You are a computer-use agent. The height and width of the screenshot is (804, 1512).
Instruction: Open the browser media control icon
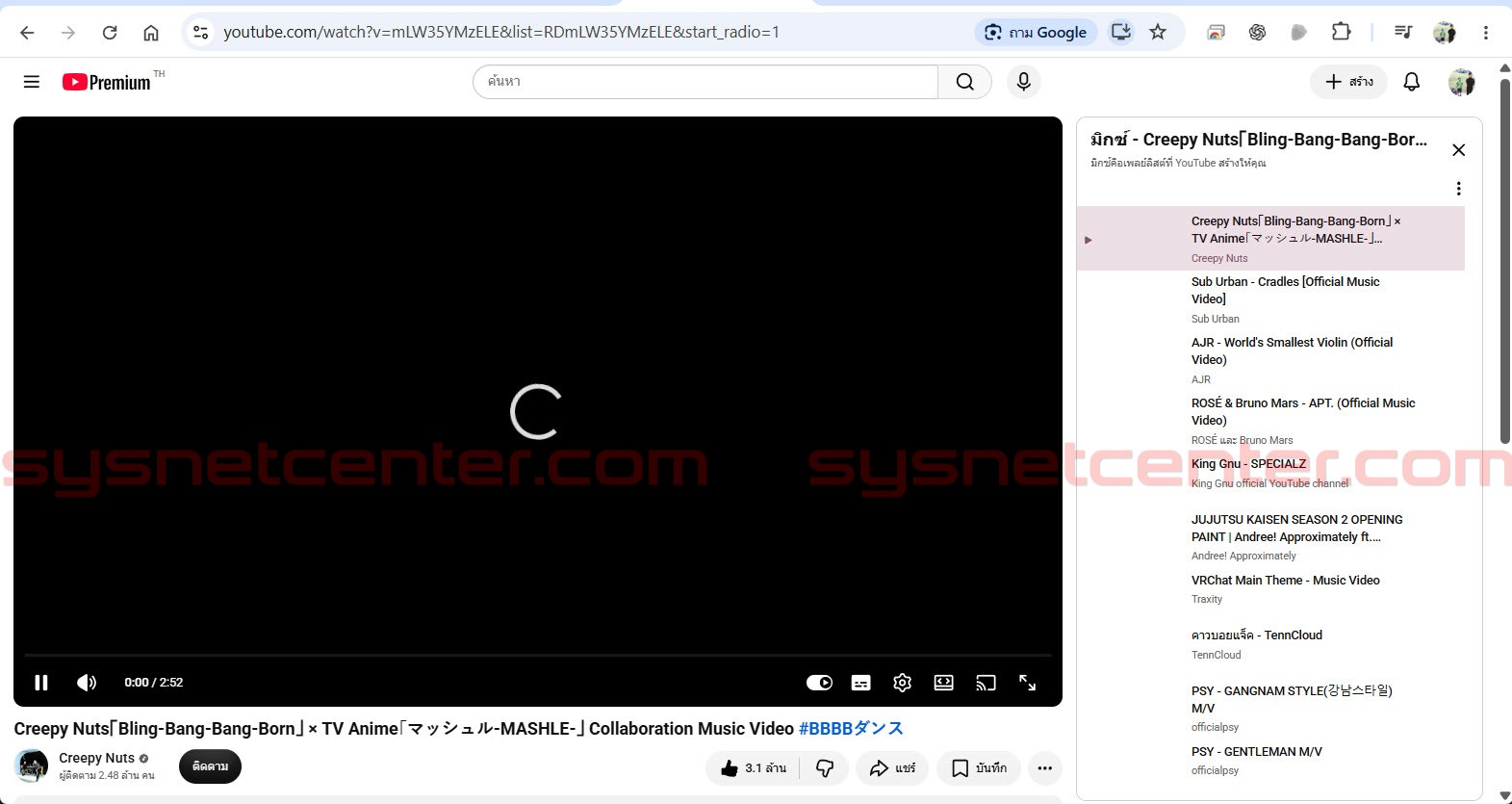click(1403, 33)
